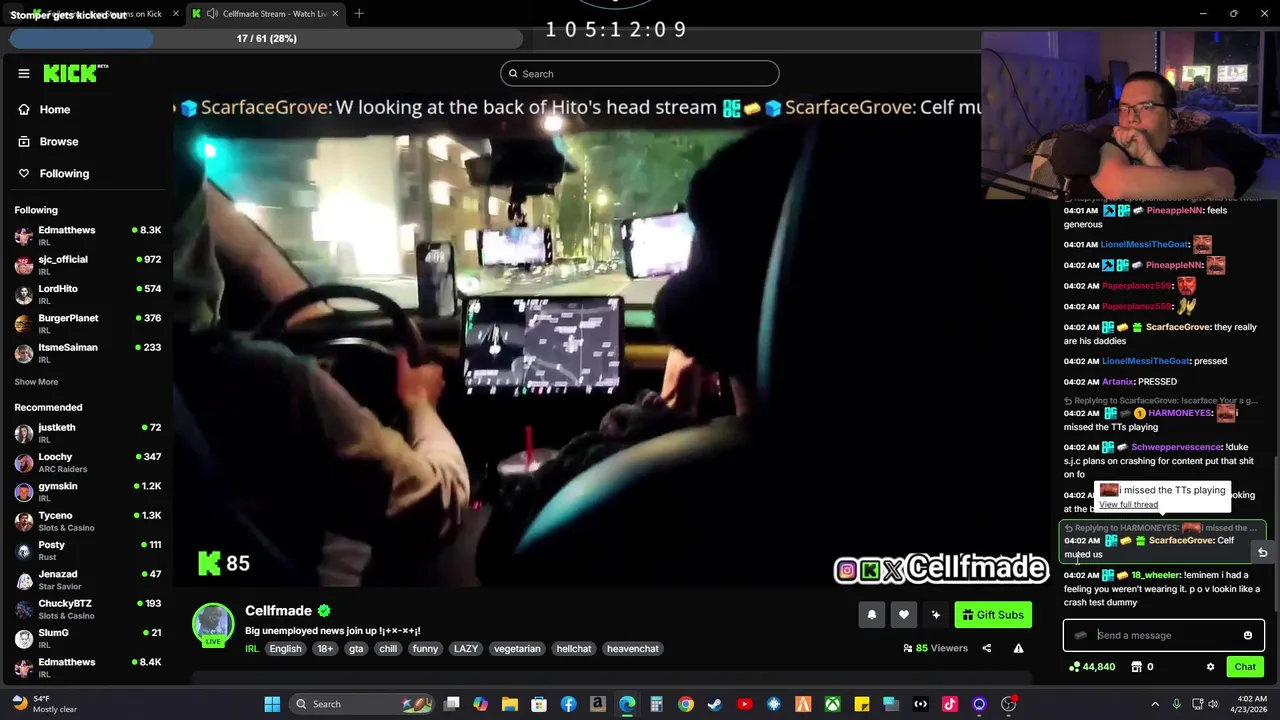Share the stream with the share icon

click(986, 648)
